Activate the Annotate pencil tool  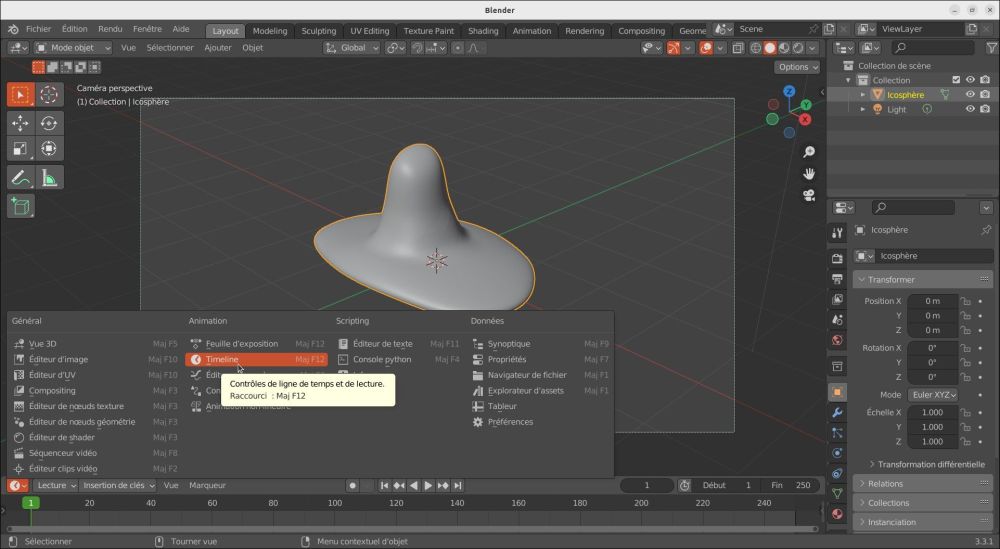[20, 178]
